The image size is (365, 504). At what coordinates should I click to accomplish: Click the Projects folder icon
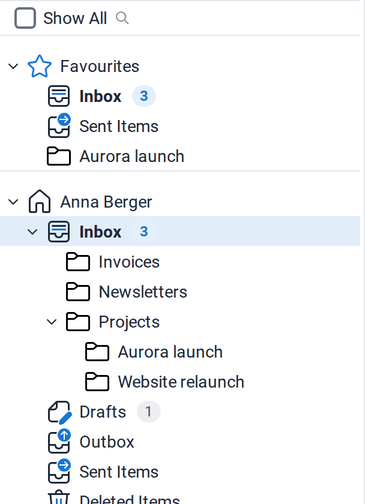coord(78,322)
